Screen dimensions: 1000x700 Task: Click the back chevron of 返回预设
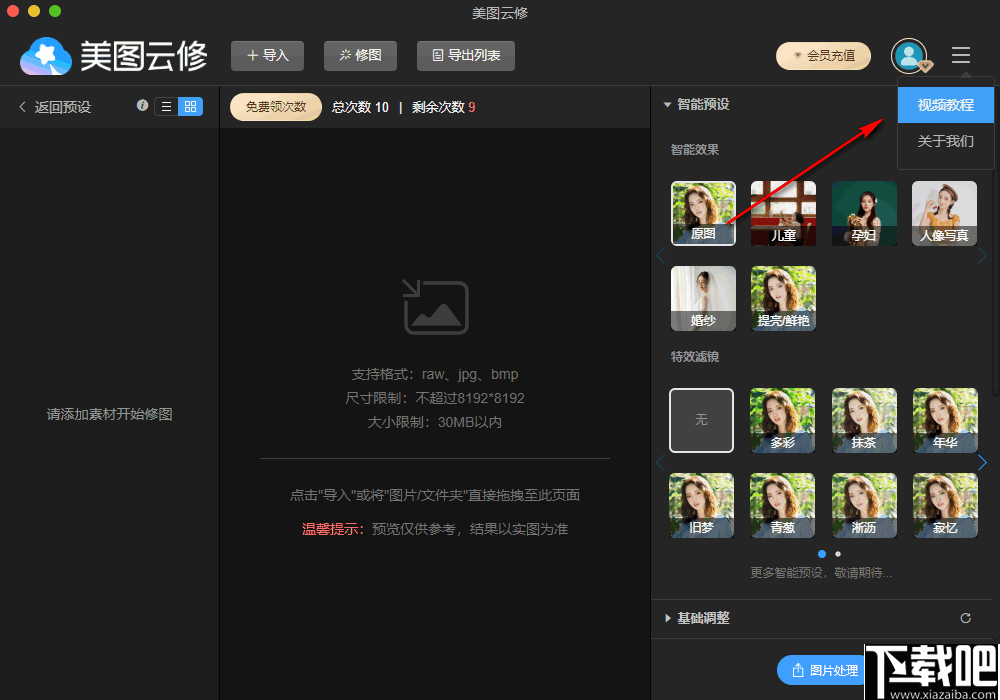(x=22, y=106)
